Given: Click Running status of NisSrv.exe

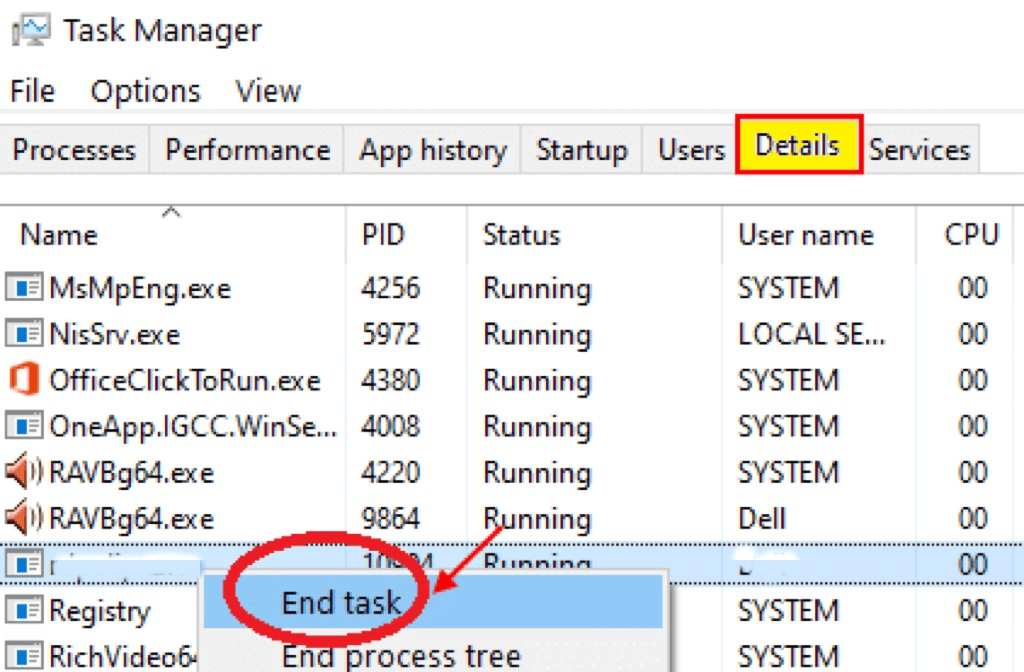Looking at the screenshot, I should coord(537,335).
